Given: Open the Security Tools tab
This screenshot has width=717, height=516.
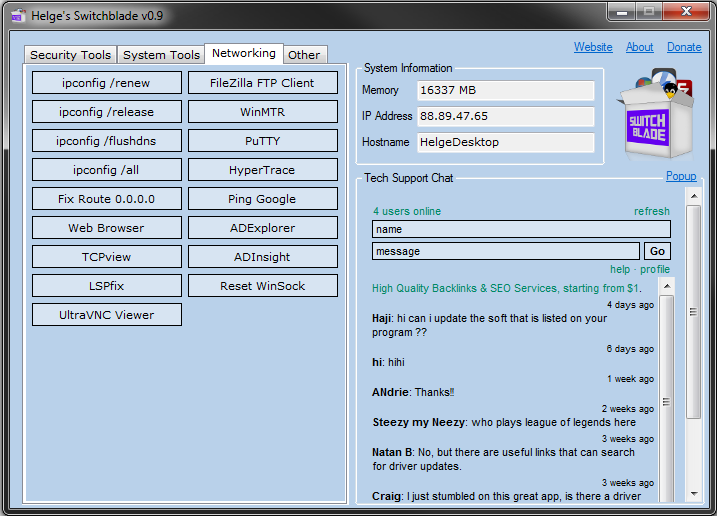Looking at the screenshot, I should 70,55.
